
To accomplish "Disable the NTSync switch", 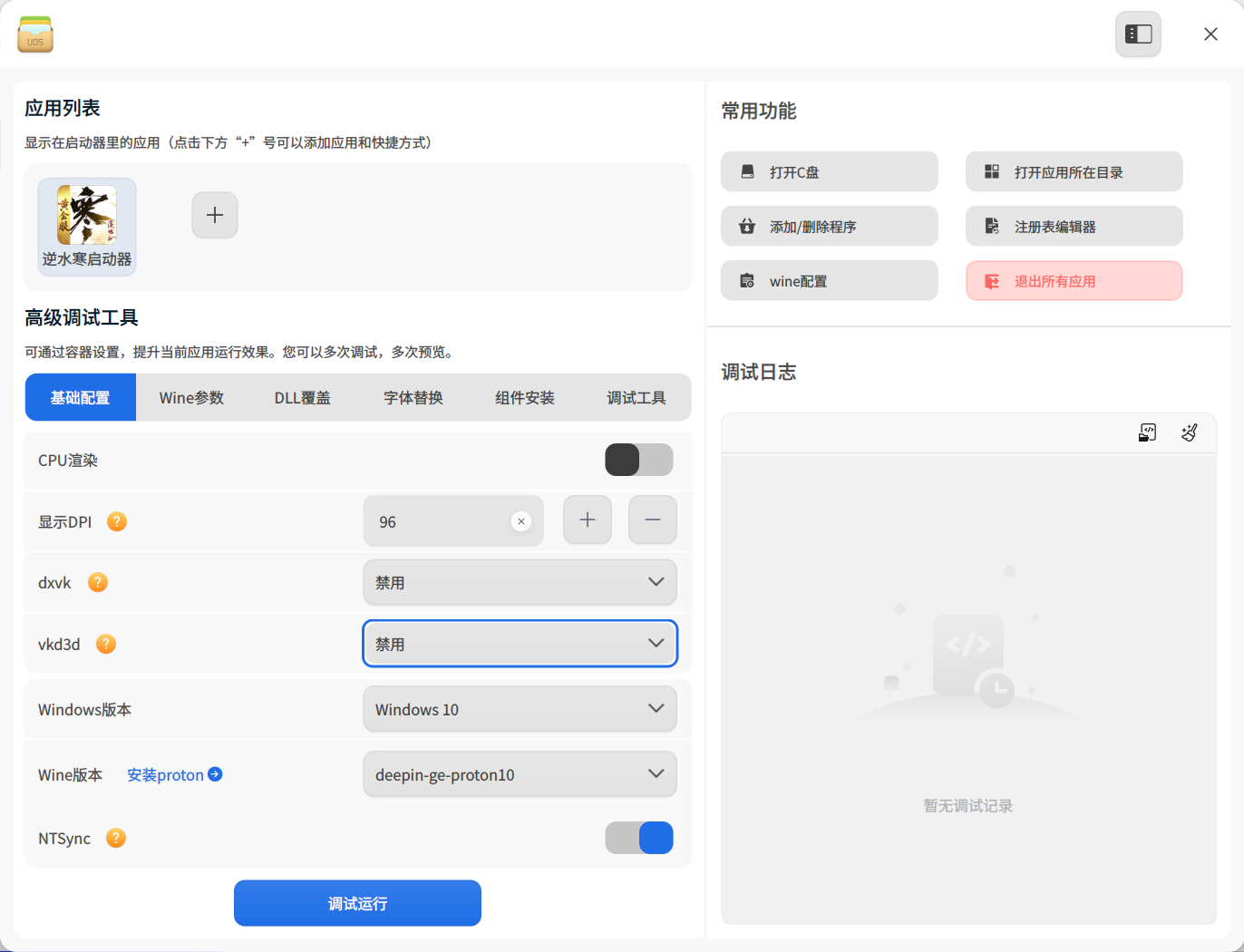I will point(639,838).
